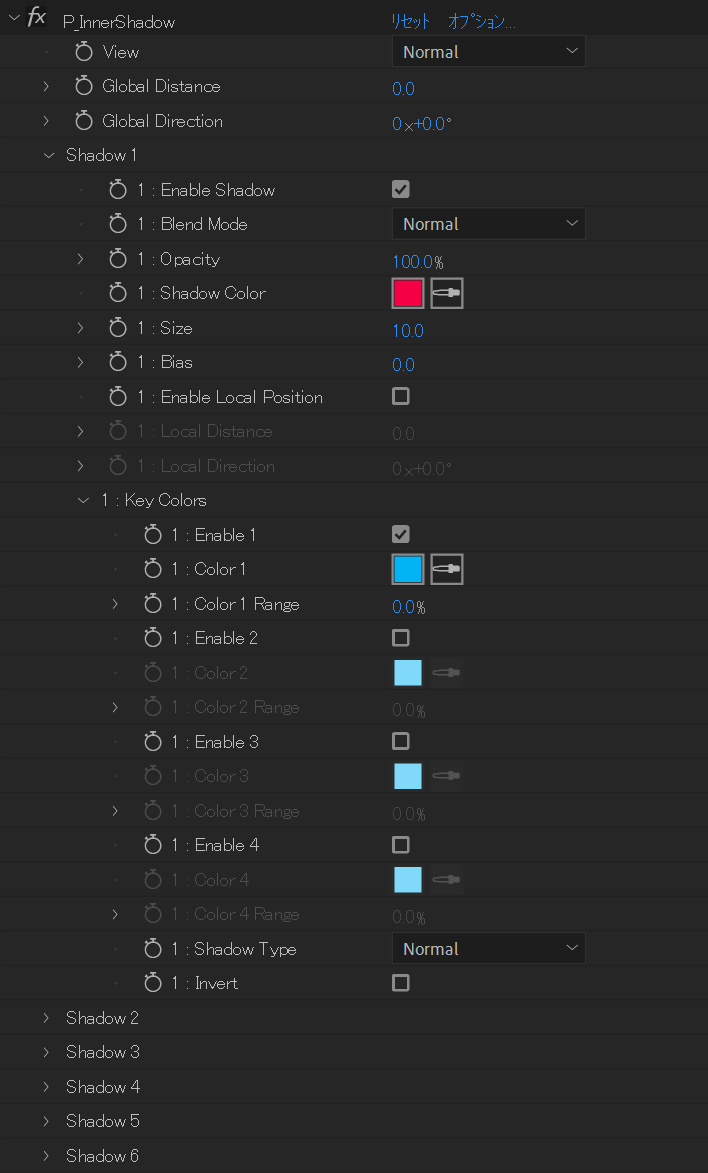Click the stopwatch beside 1 : Size
Image resolution: width=708 pixels, height=1173 pixels.
(118, 328)
